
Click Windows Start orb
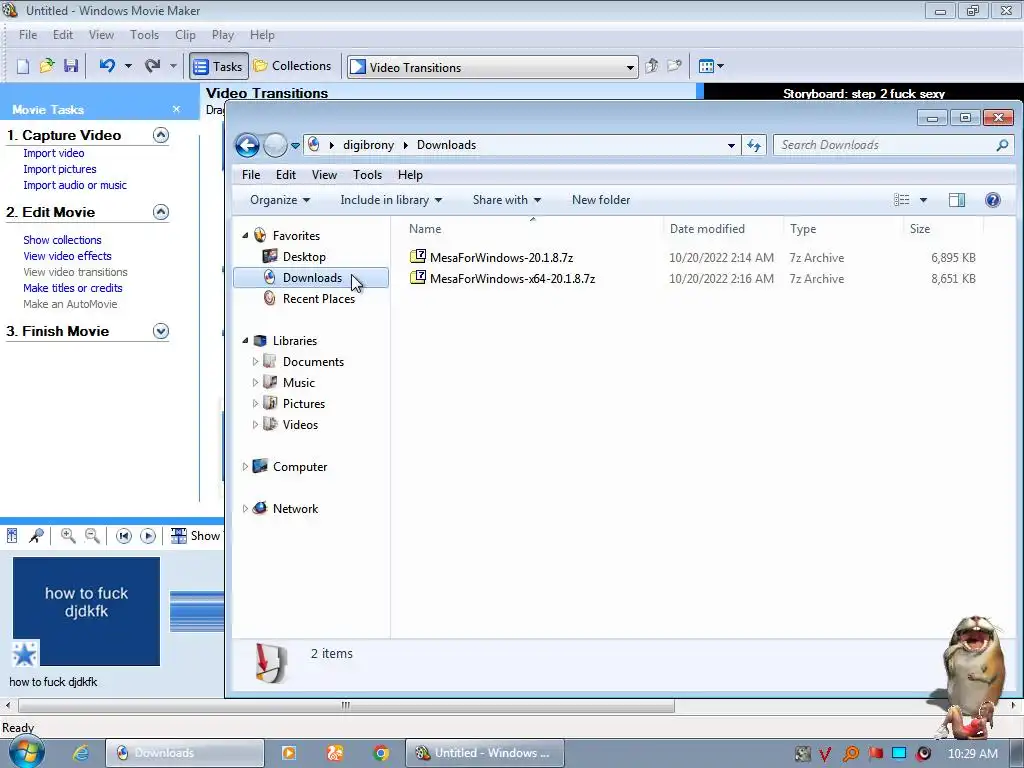coord(25,752)
